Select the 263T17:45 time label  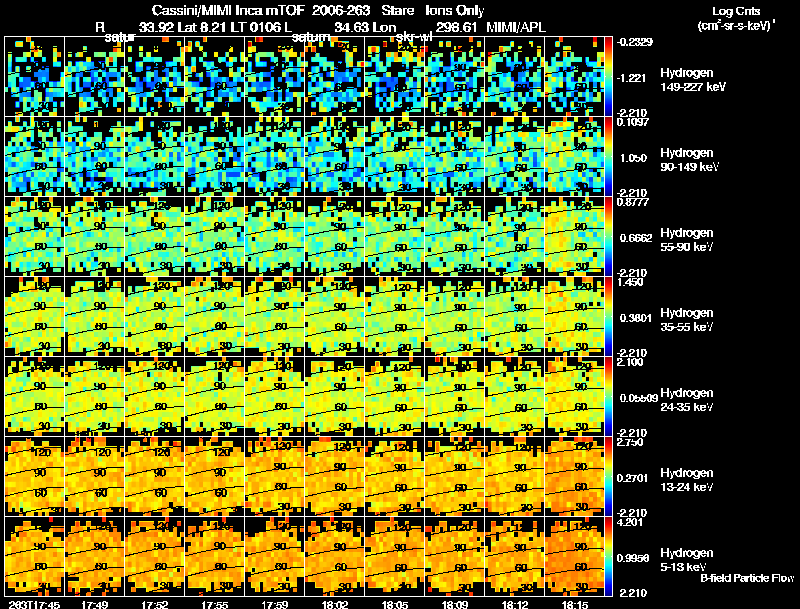34,604
